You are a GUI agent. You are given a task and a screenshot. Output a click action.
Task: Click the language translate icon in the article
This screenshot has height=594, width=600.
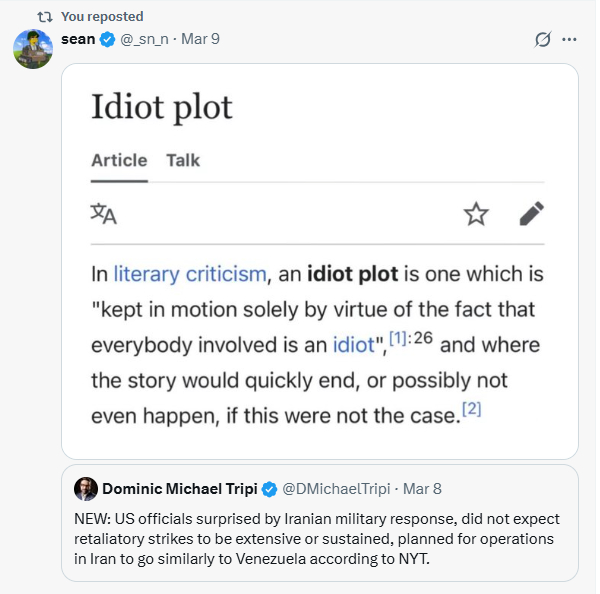click(x=103, y=213)
